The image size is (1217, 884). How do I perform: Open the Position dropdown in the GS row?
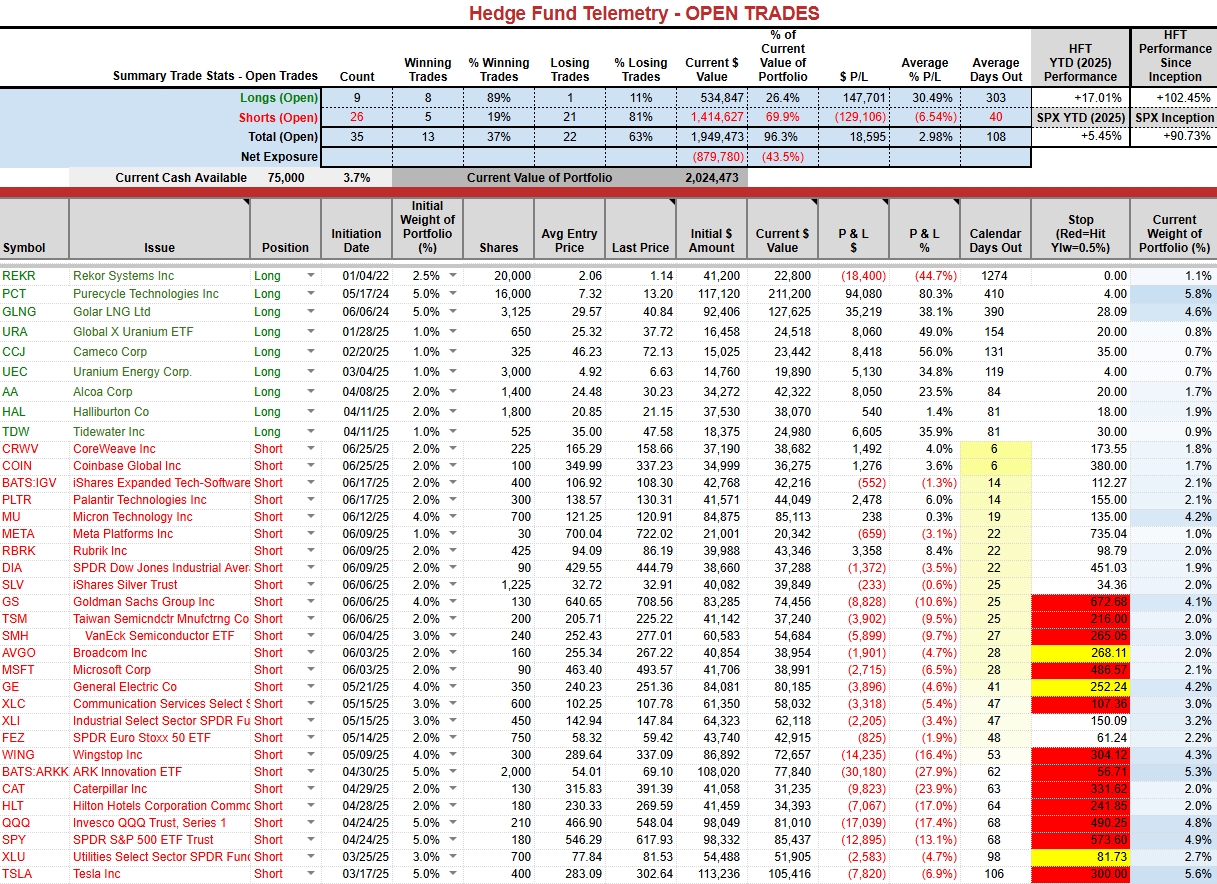[x=310, y=602]
